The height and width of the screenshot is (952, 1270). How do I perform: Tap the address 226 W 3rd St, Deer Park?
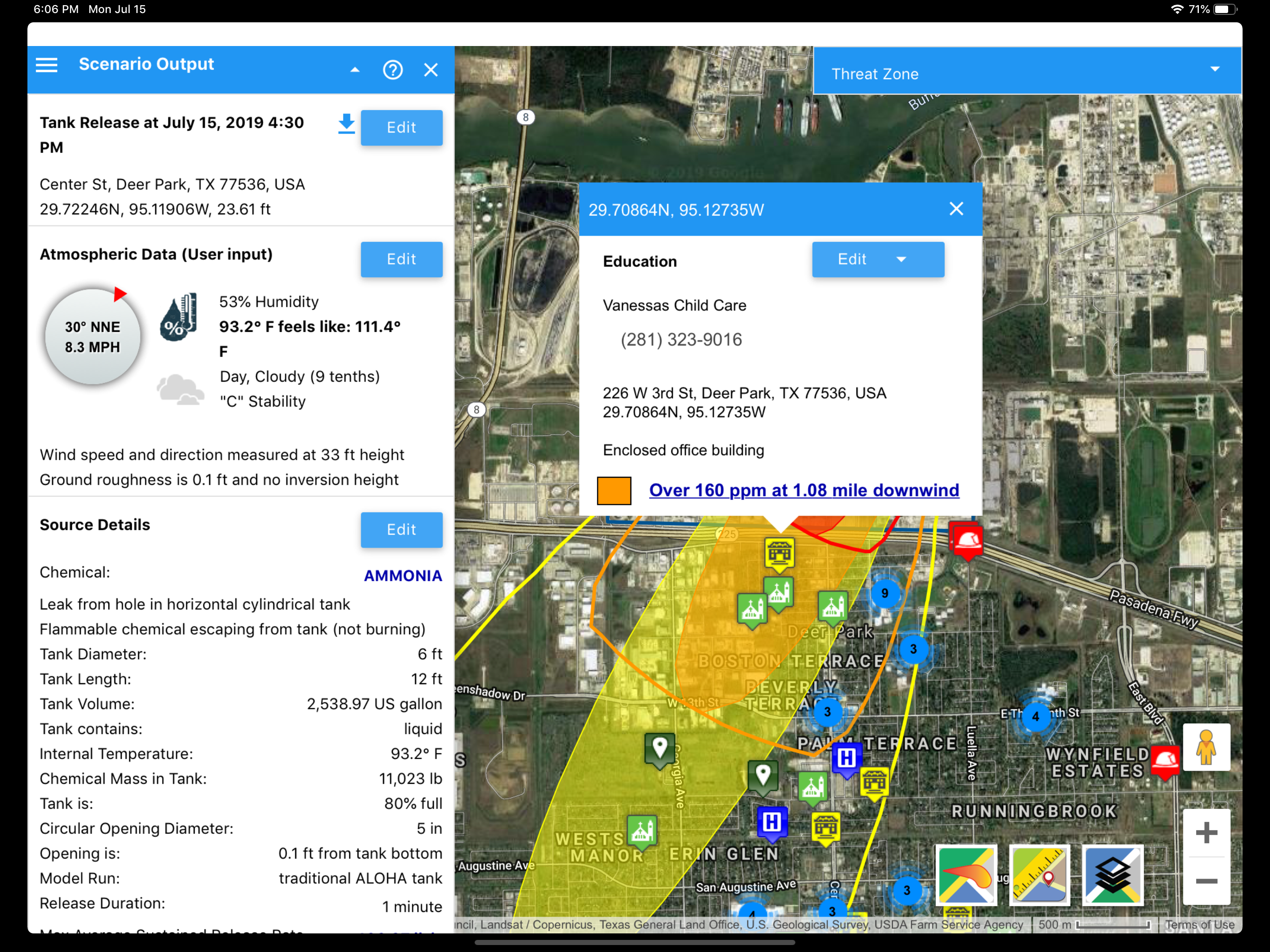tap(744, 393)
